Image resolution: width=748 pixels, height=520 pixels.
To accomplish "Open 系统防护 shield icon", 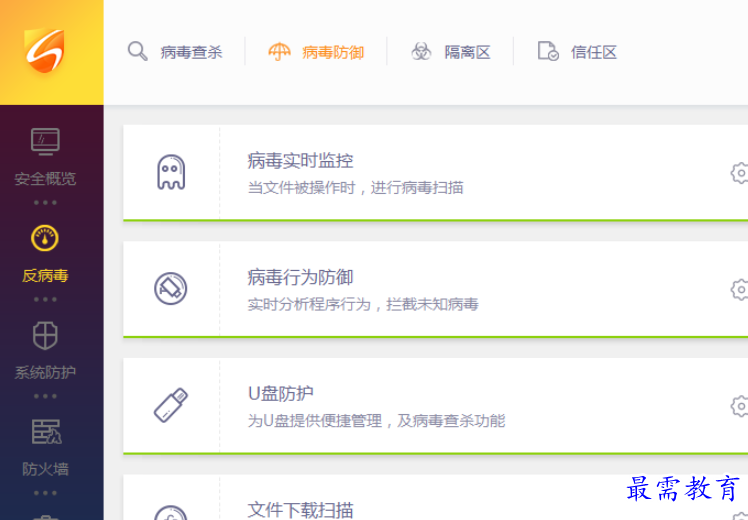I will (45, 335).
